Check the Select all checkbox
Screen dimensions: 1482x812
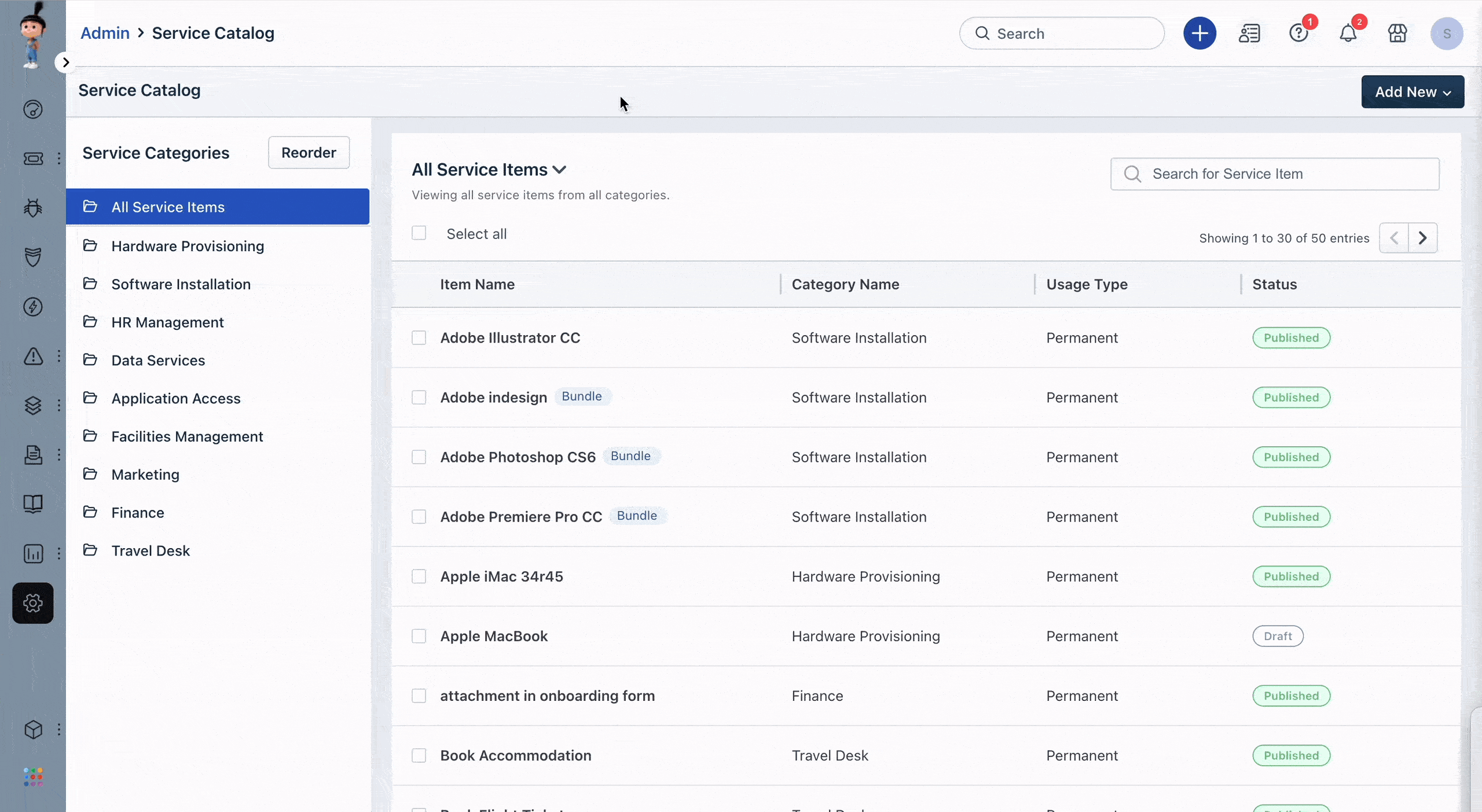(x=419, y=233)
